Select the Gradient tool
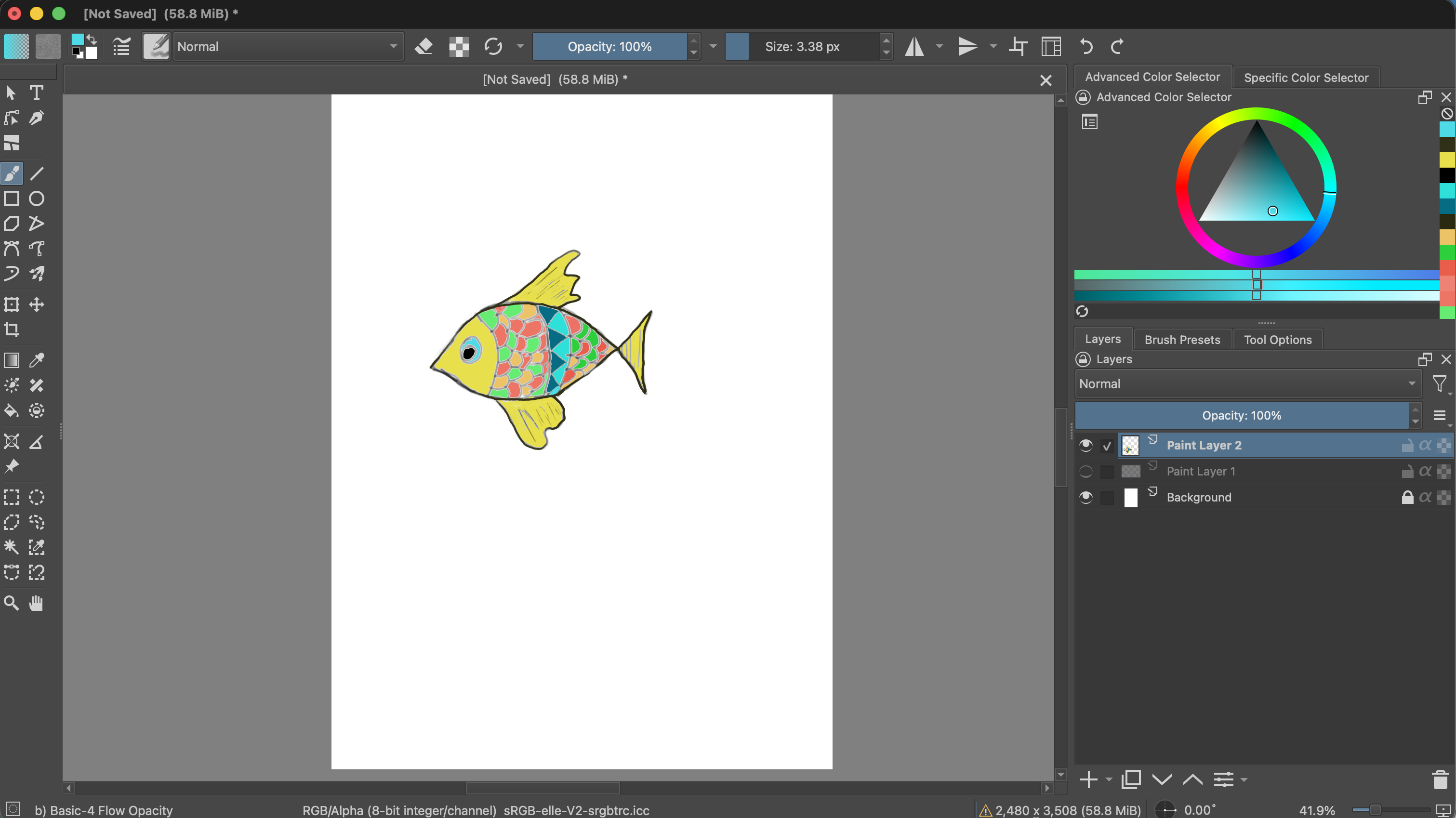The height and width of the screenshot is (818, 1456). [12, 360]
